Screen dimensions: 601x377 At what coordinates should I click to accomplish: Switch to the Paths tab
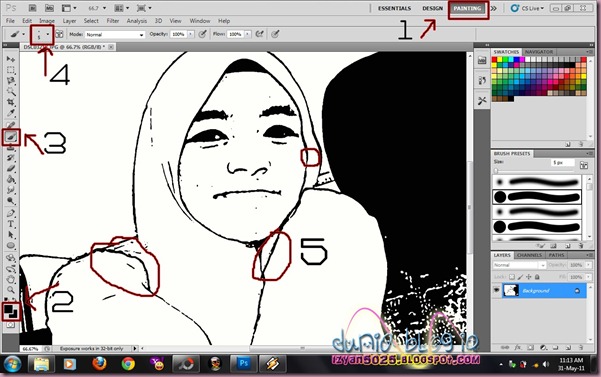pos(556,255)
